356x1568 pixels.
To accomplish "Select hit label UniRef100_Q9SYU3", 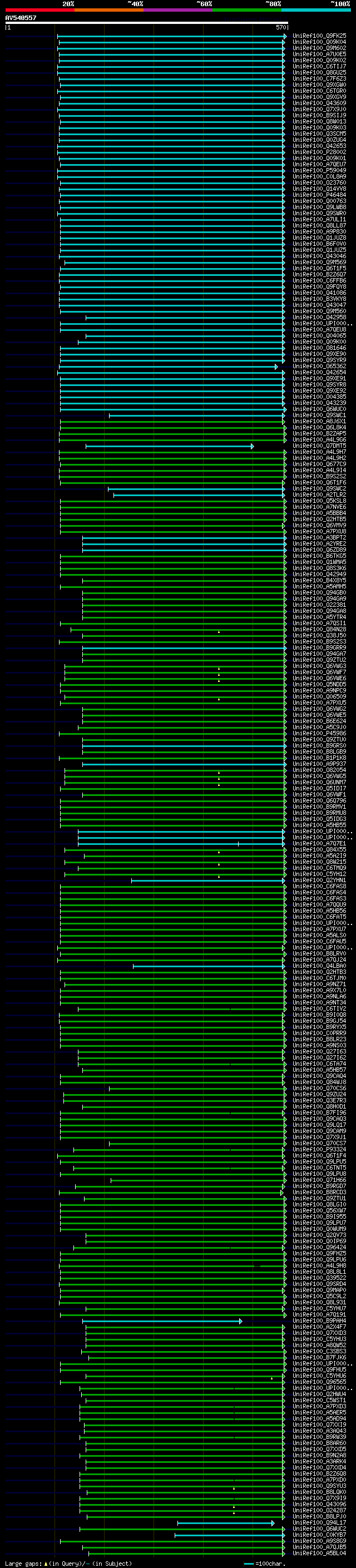I will click(x=319, y=1486).
